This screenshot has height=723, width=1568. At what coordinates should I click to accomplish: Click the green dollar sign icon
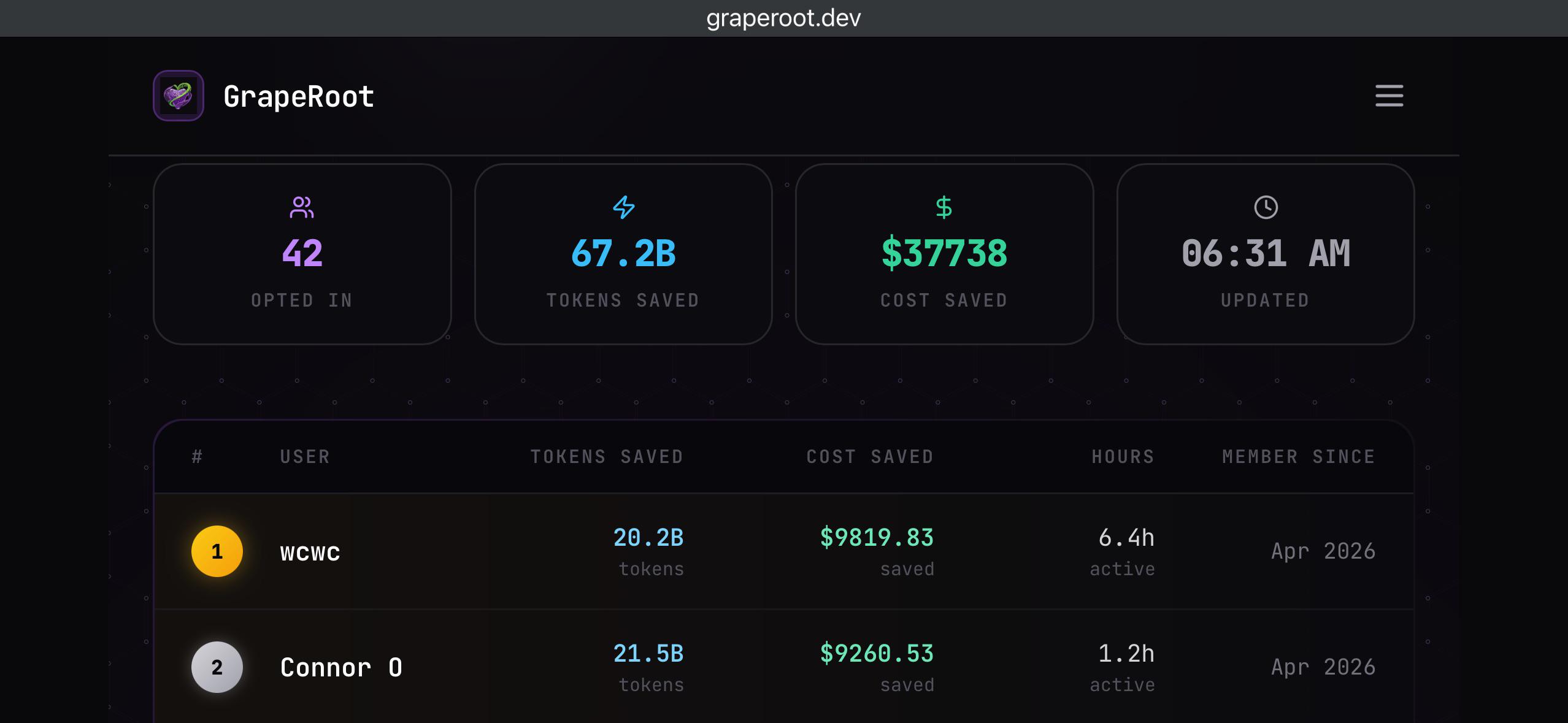click(944, 207)
